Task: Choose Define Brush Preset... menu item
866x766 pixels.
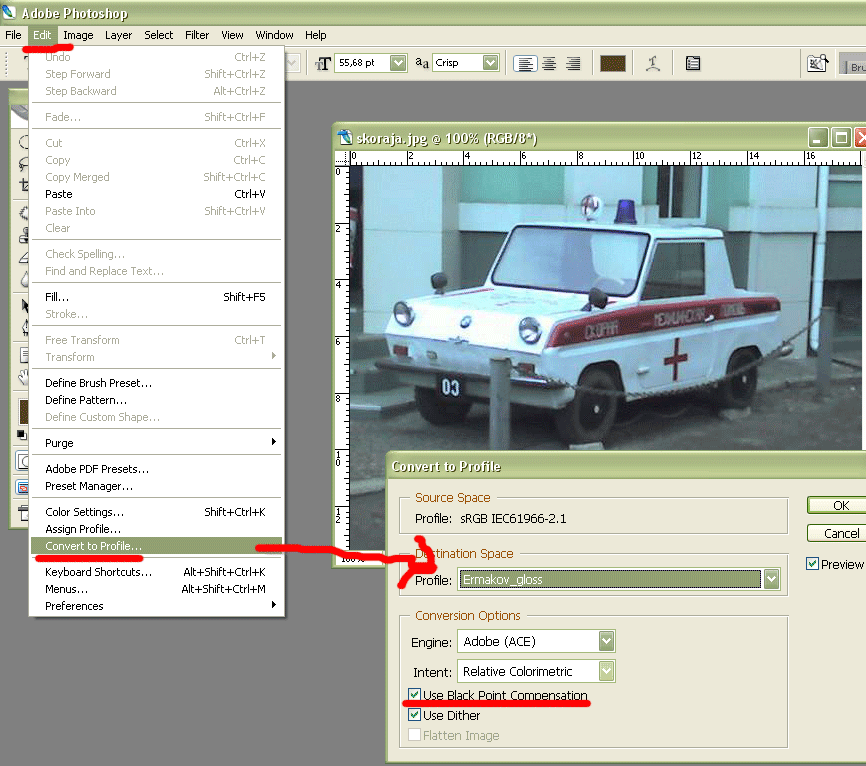Action: 156,383
